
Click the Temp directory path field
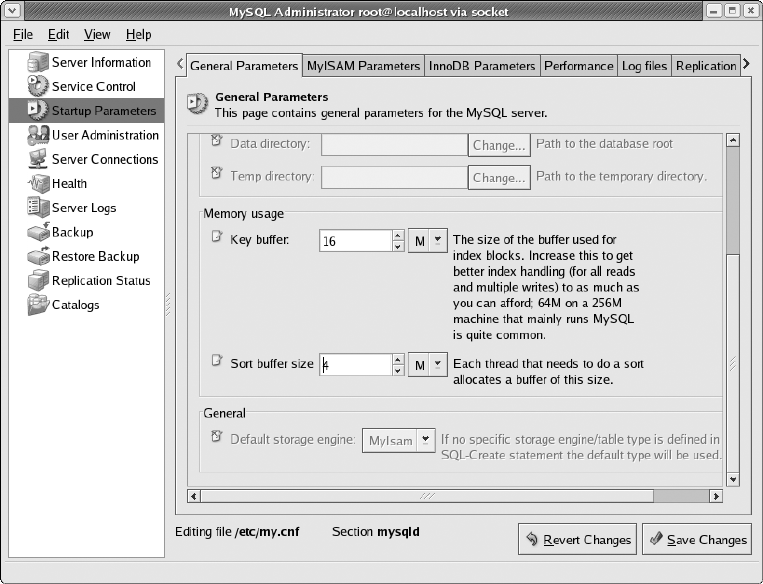click(x=394, y=178)
